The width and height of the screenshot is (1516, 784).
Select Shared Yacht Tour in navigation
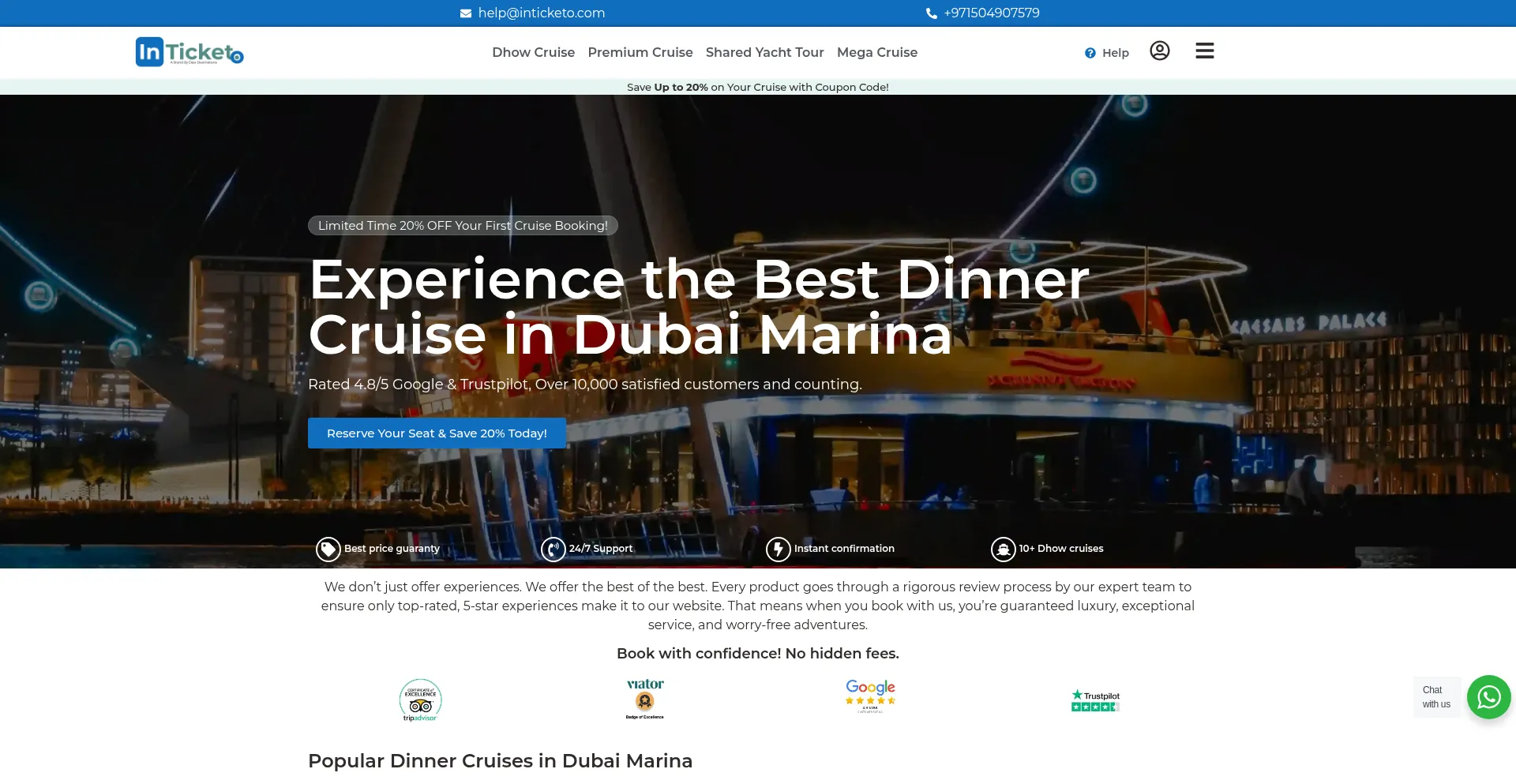tap(764, 52)
